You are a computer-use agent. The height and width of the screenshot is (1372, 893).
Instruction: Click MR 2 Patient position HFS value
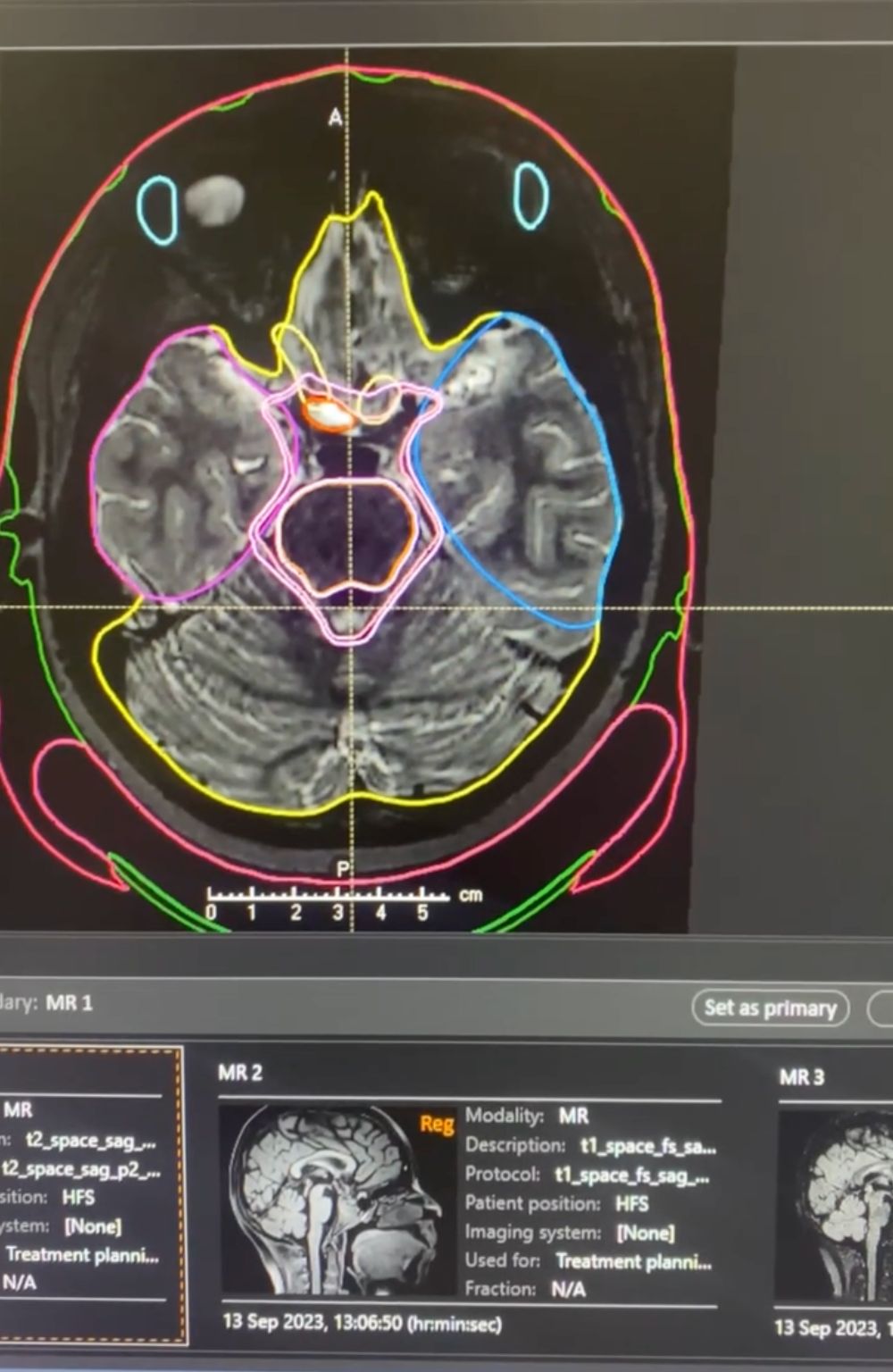632,1204
